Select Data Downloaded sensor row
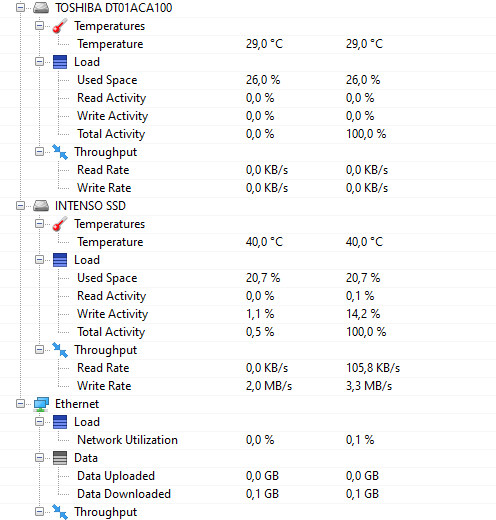The height and width of the screenshot is (520, 496). coord(248,494)
